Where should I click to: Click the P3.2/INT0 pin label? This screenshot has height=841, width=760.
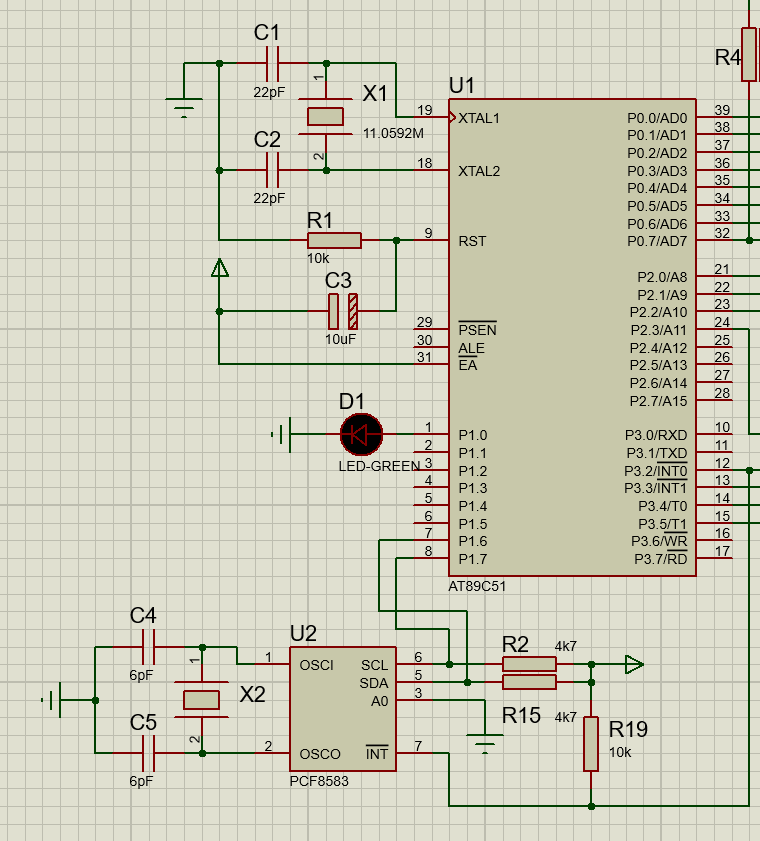coord(655,471)
